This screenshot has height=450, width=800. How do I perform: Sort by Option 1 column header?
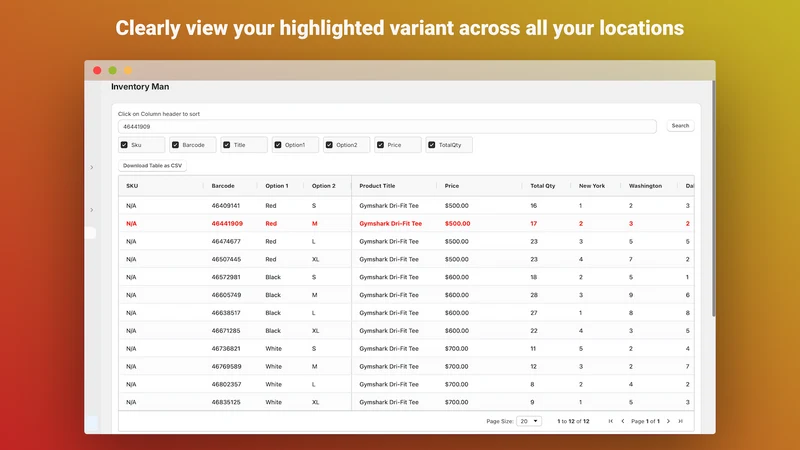277,186
